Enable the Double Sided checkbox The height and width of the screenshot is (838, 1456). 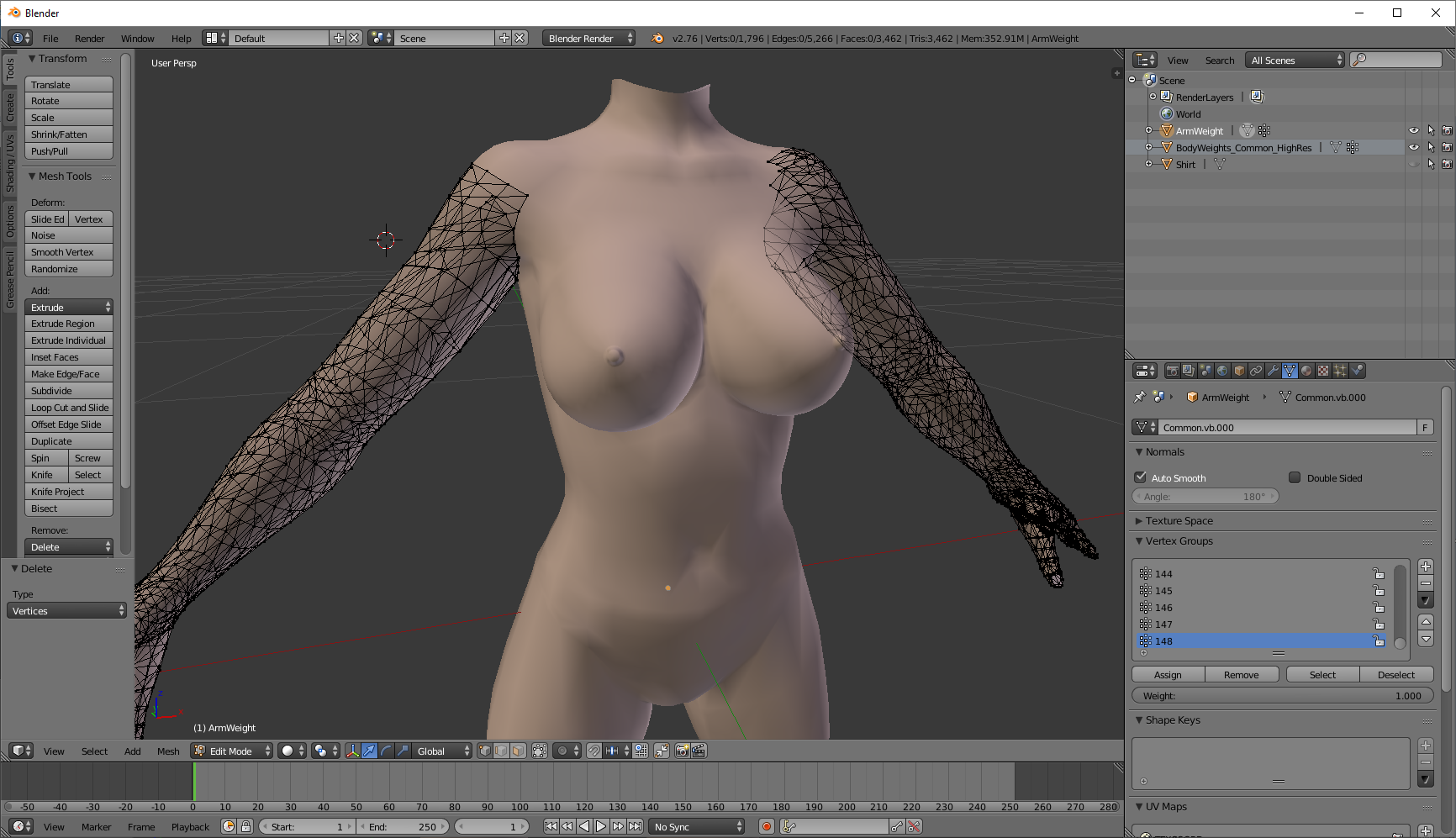point(1295,477)
